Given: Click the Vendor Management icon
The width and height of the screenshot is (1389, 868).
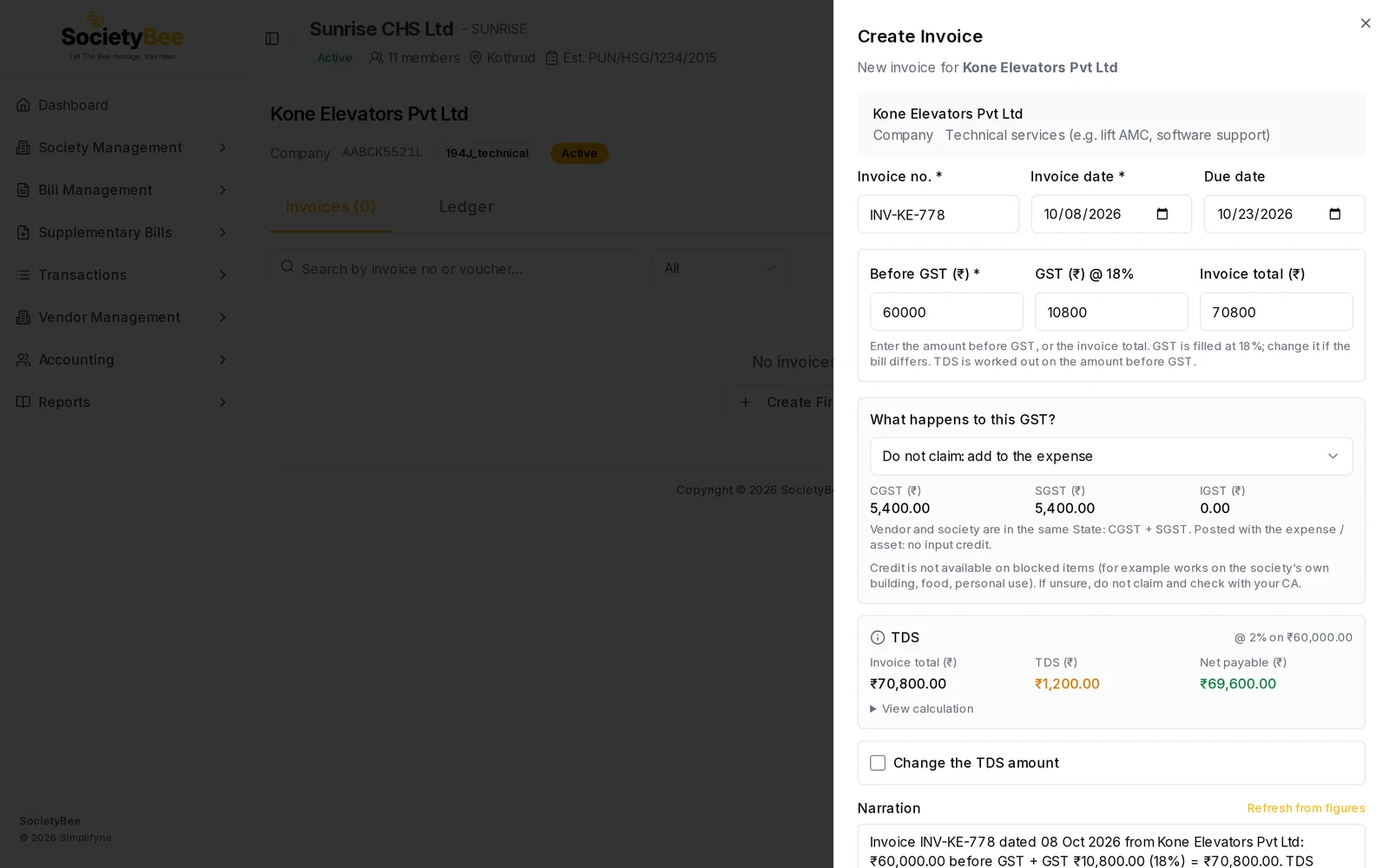Looking at the screenshot, I should coord(23,318).
